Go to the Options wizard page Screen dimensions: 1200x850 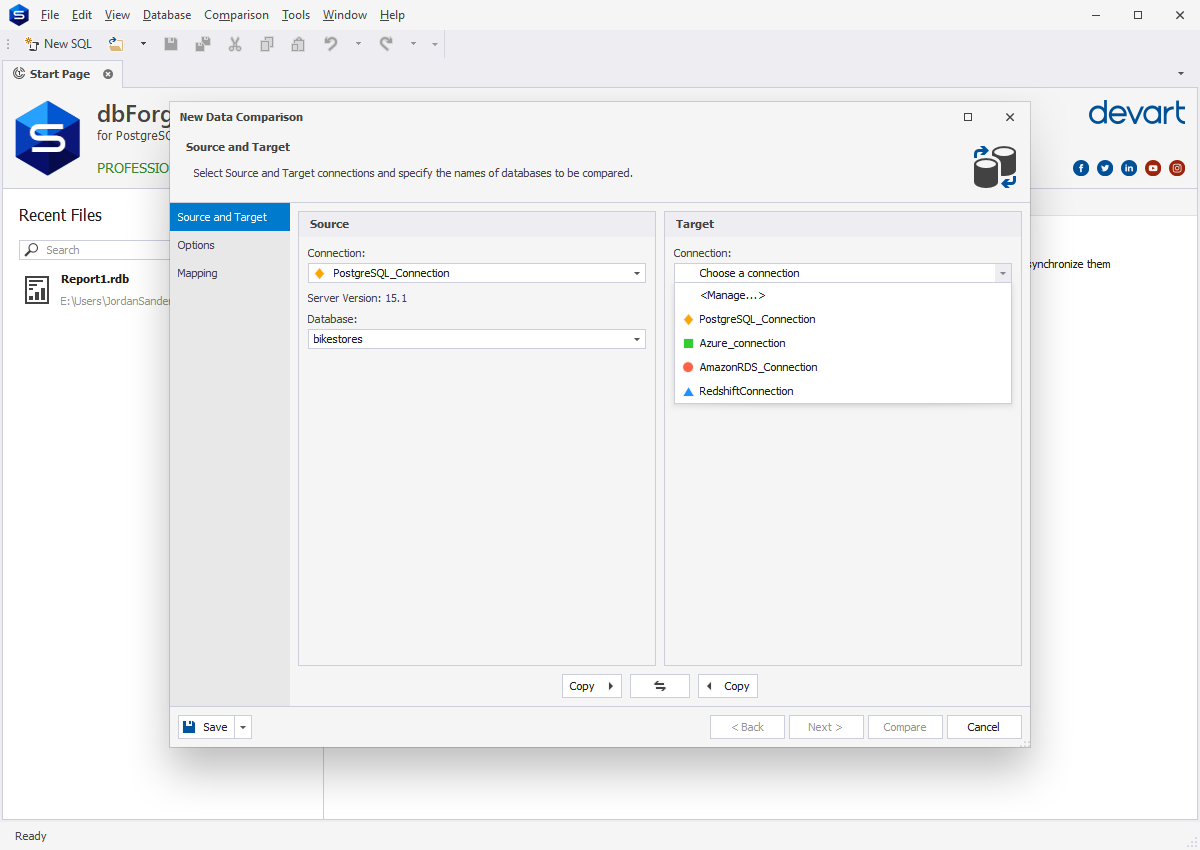[x=230, y=245]
